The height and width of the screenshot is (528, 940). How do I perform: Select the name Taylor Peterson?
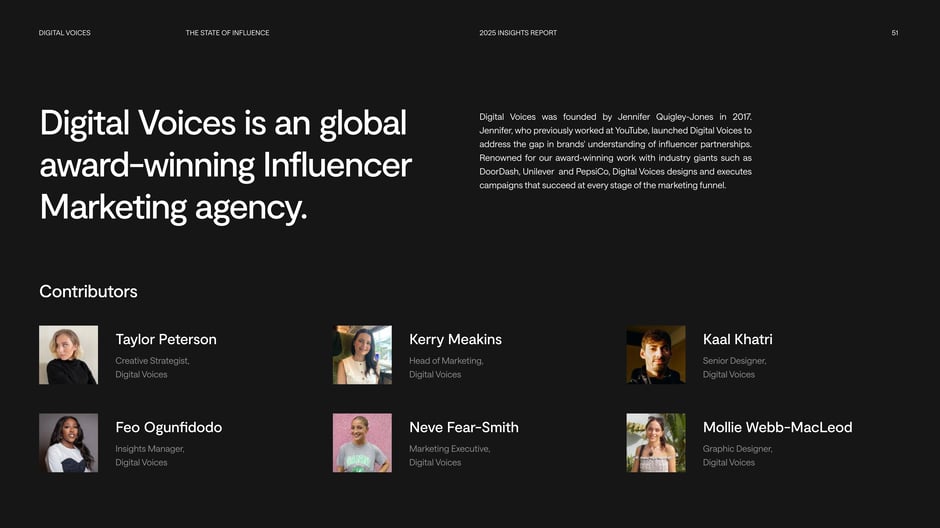166,339
